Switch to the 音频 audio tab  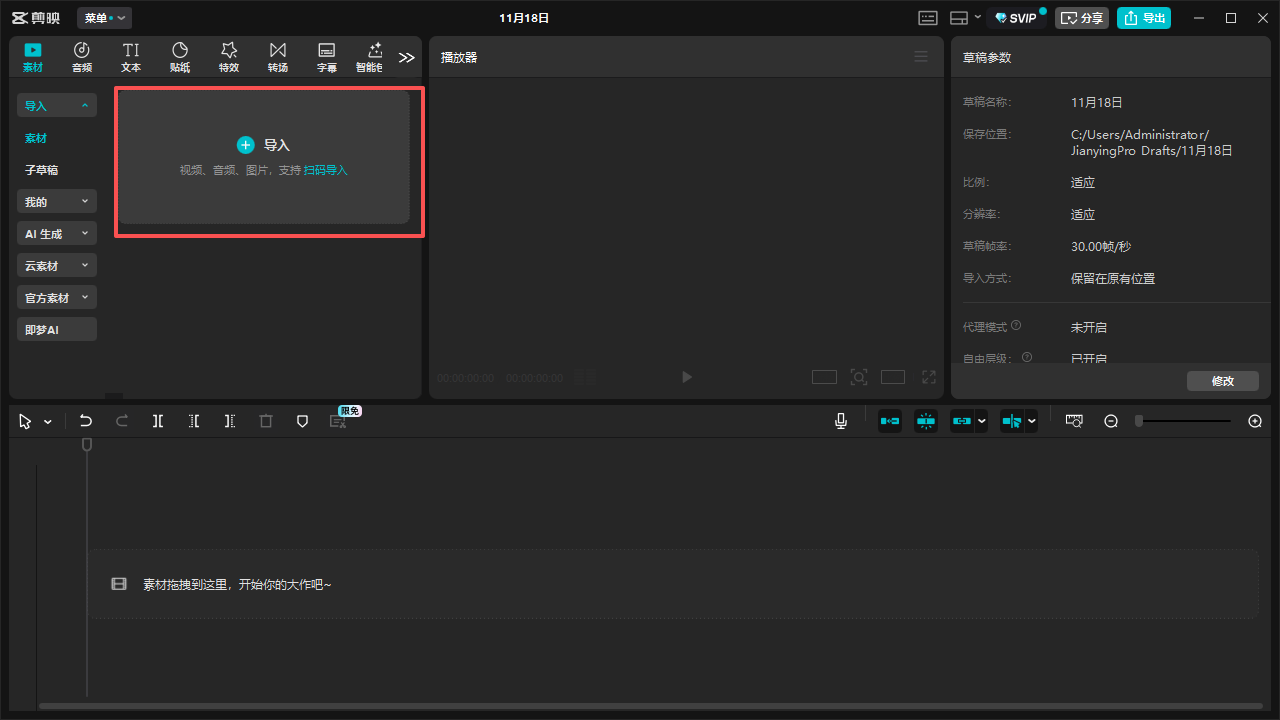click(x=82, y=57)
